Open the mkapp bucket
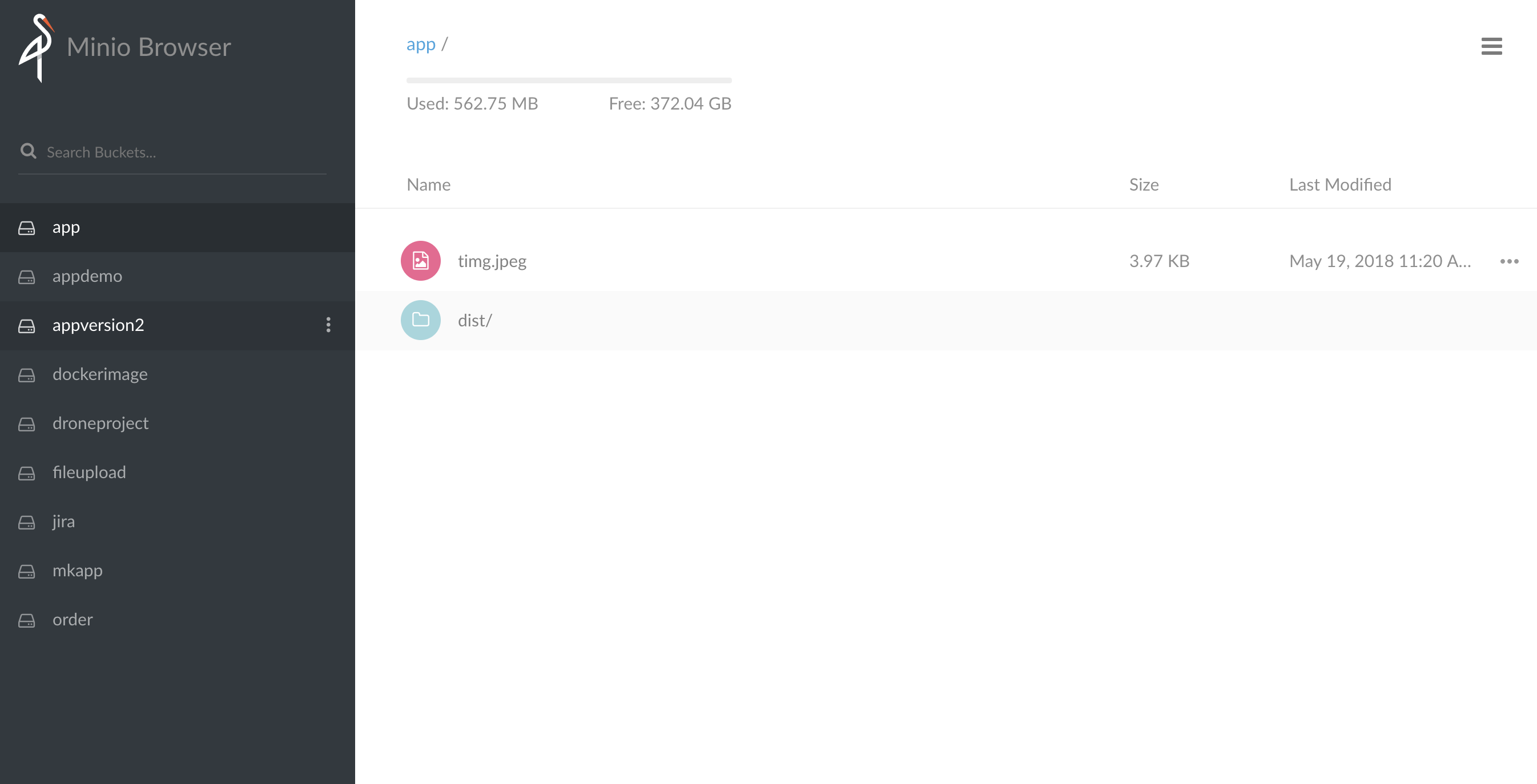 [78, 571]
